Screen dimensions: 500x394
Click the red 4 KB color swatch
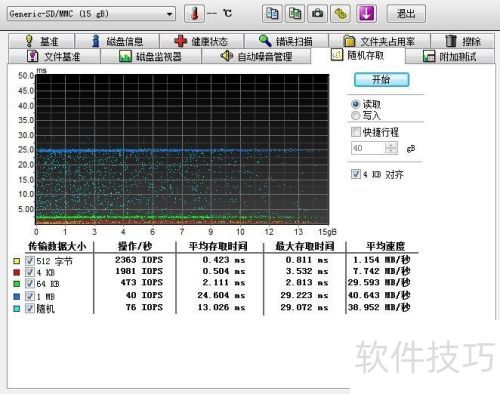coord(16,272)
